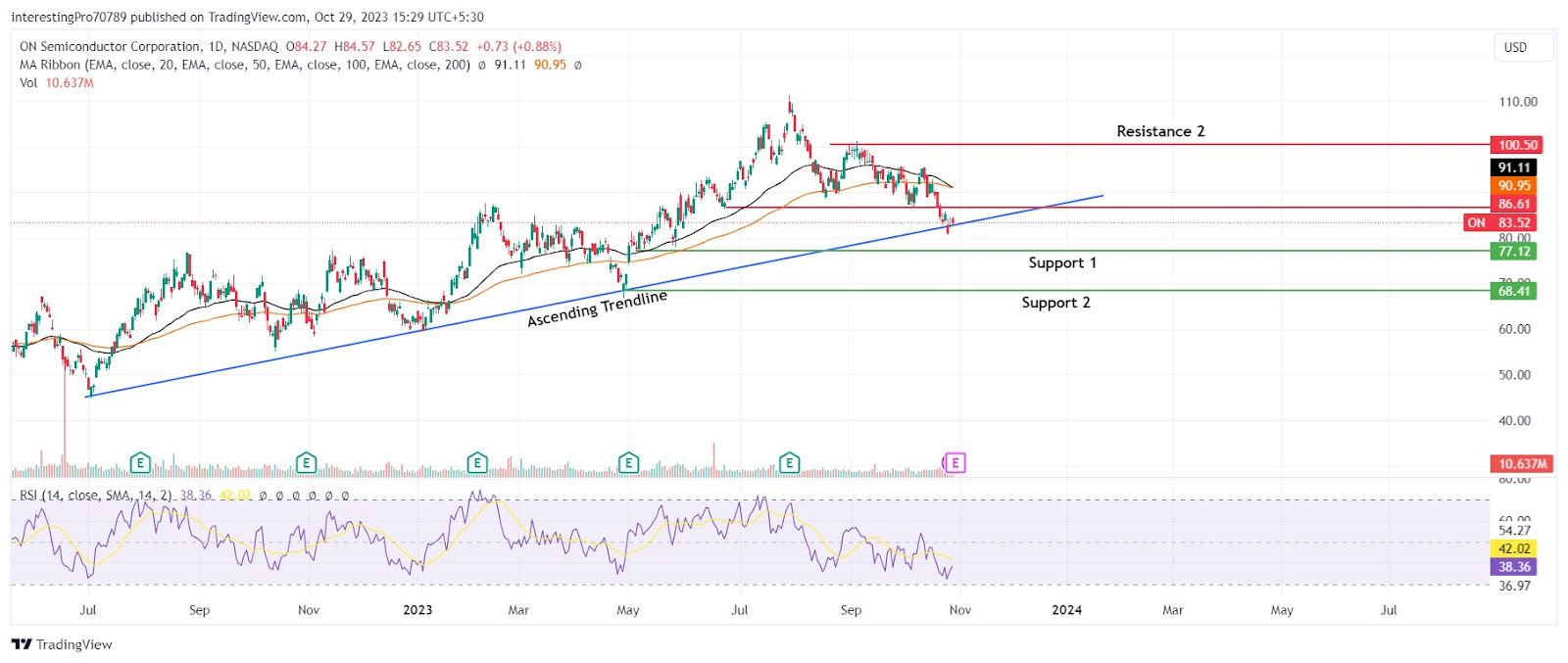Click the red 10.637M volume axis label
This screenshot has width=1568, height=663.
[1522, 463]
